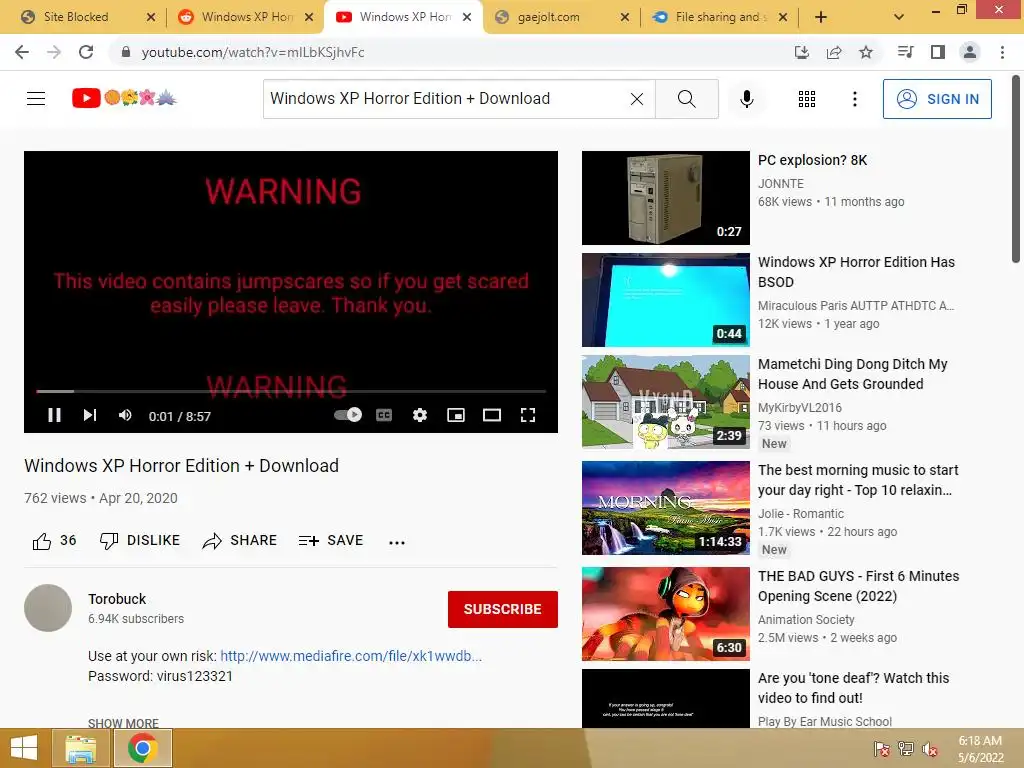Open Chrome three-dot menu
This screenshot has height=768, width=1024.
click(x=1002, y=52)
